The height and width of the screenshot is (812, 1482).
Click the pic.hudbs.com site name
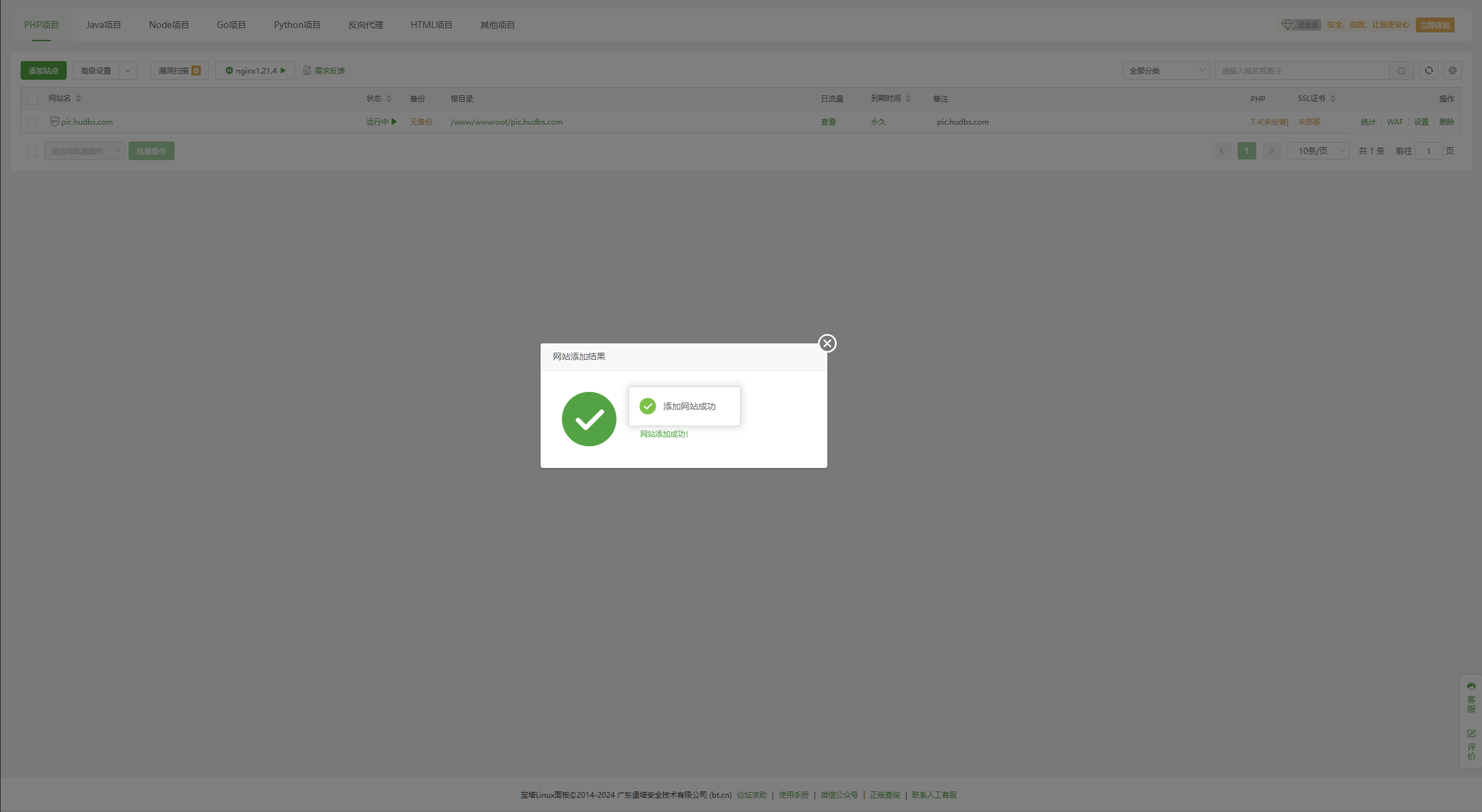pos(87,122)
